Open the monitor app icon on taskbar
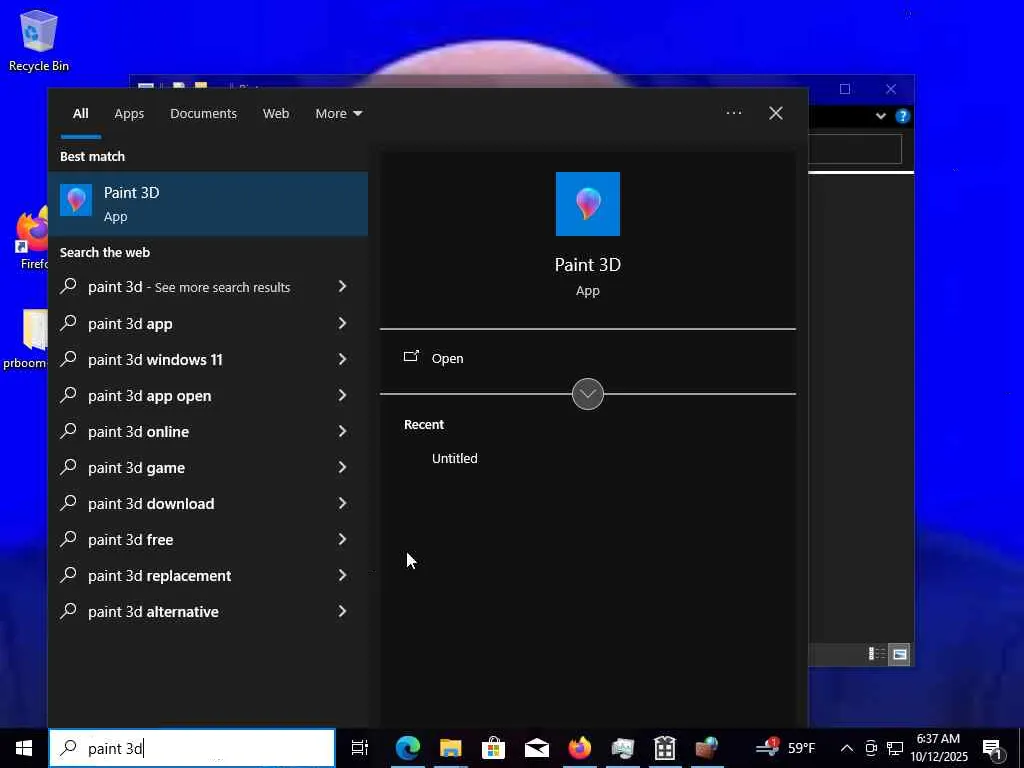Screen dimensions: 1024x768 click(622, 748)
